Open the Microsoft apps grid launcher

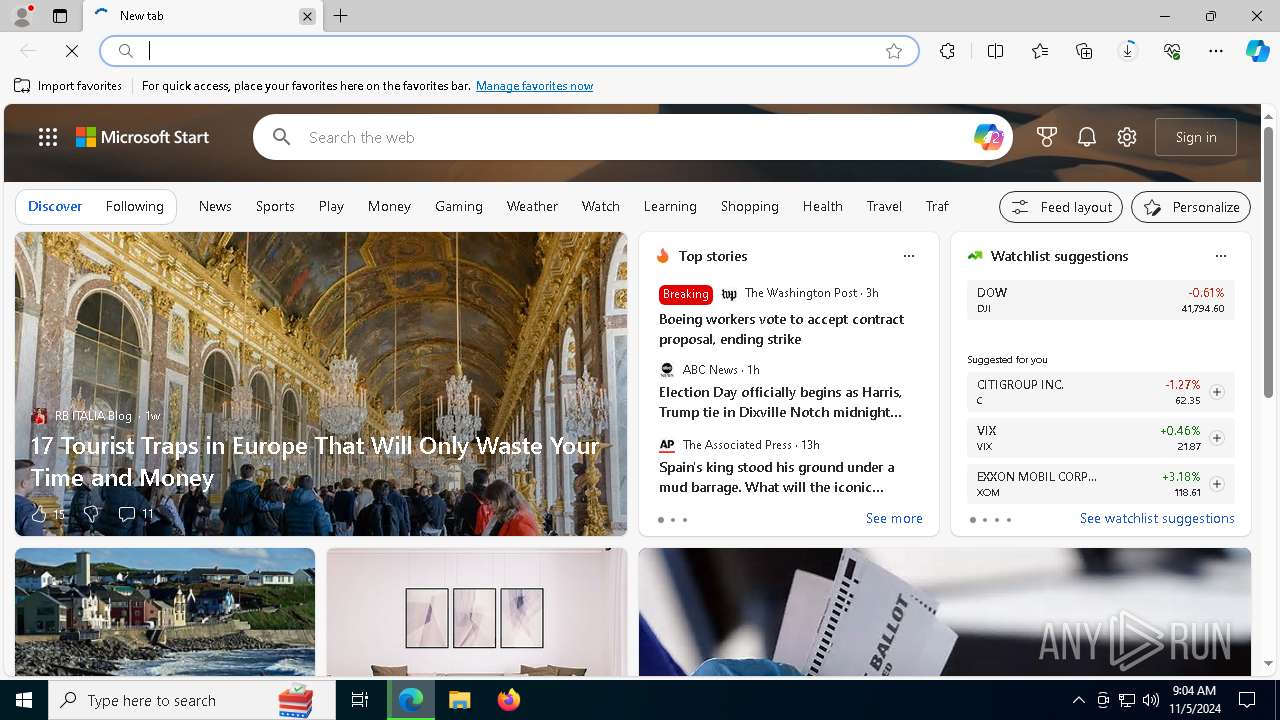click(x=48, y=137)
